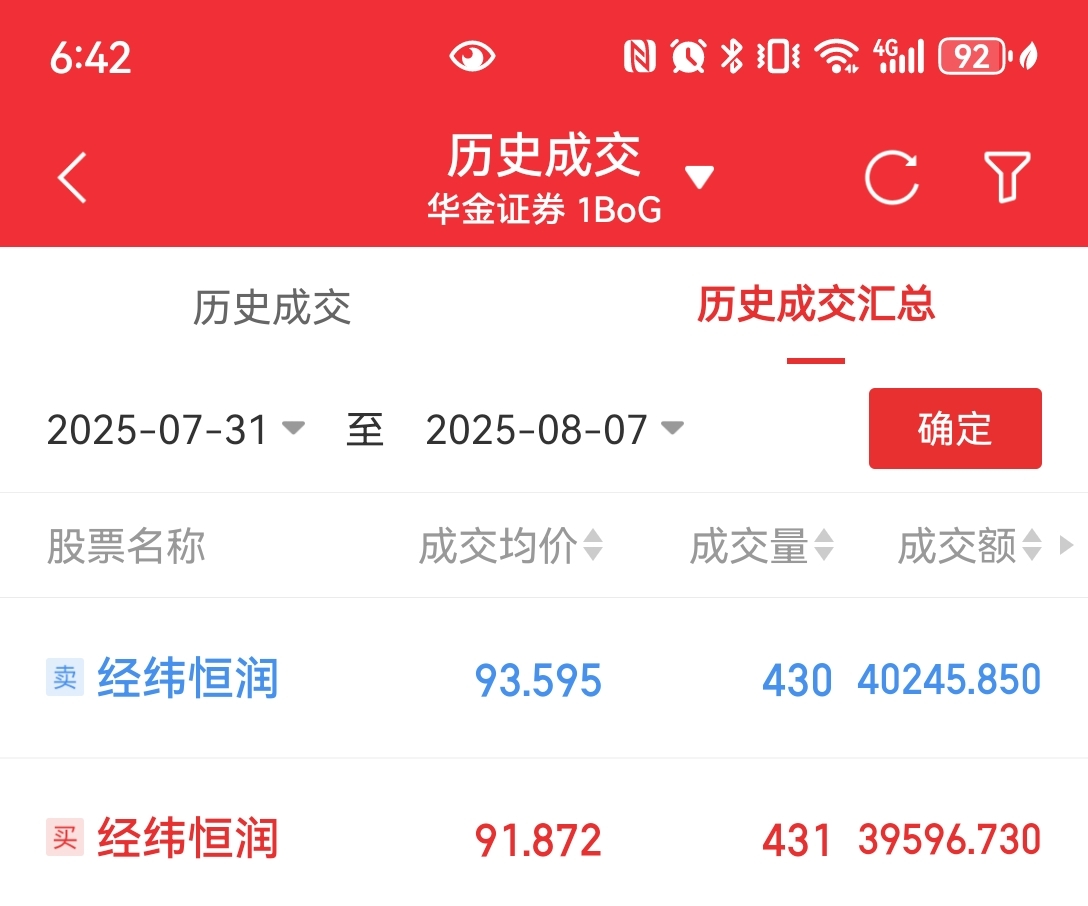Sort by 成交额 column

(969, 545)
